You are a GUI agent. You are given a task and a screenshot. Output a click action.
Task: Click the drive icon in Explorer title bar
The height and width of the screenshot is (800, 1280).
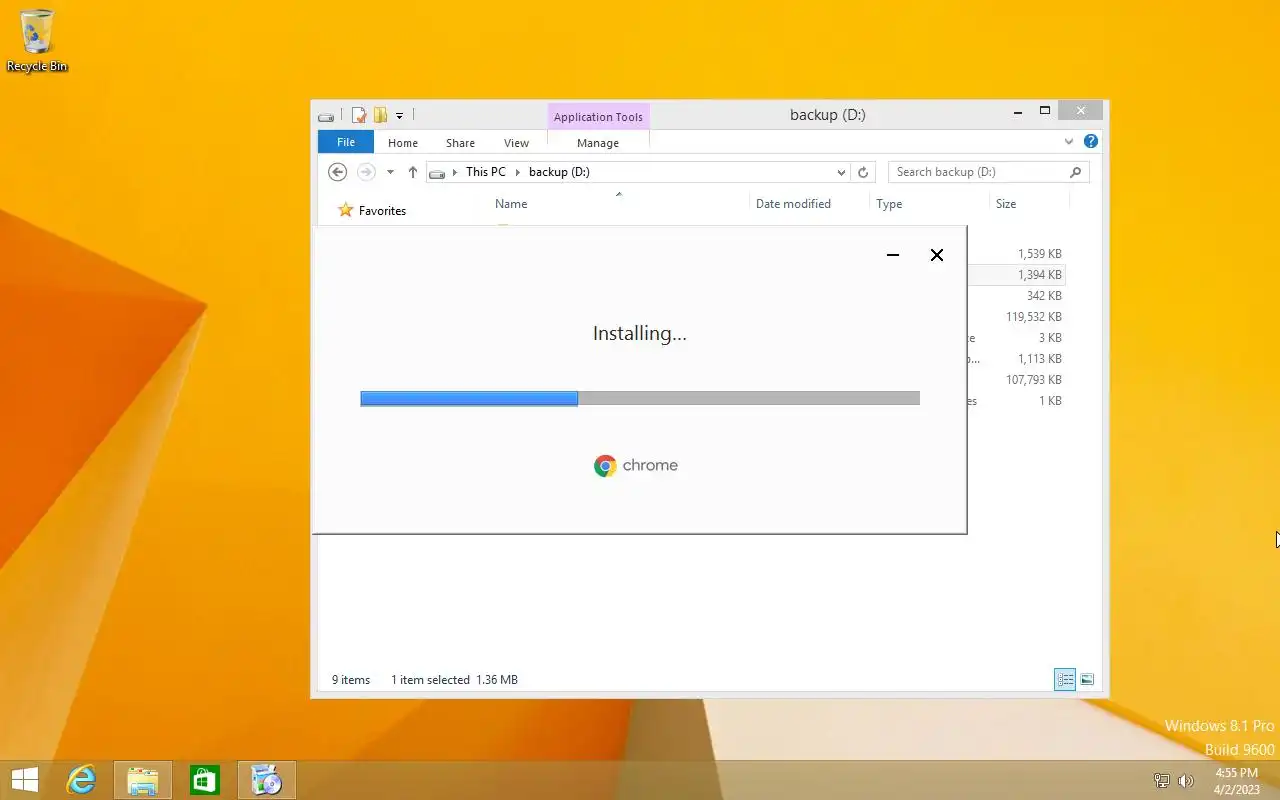pos(326,116)
